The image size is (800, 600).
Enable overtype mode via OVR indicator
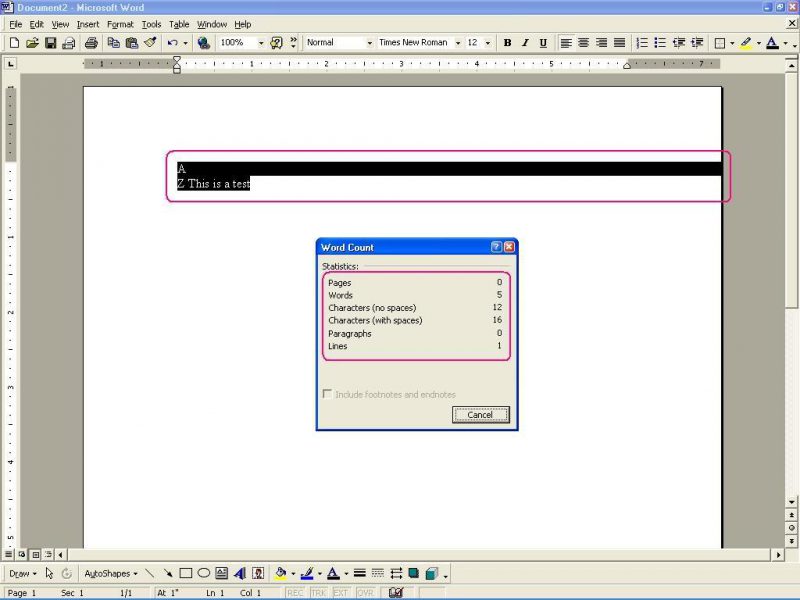tap(368, 592)
